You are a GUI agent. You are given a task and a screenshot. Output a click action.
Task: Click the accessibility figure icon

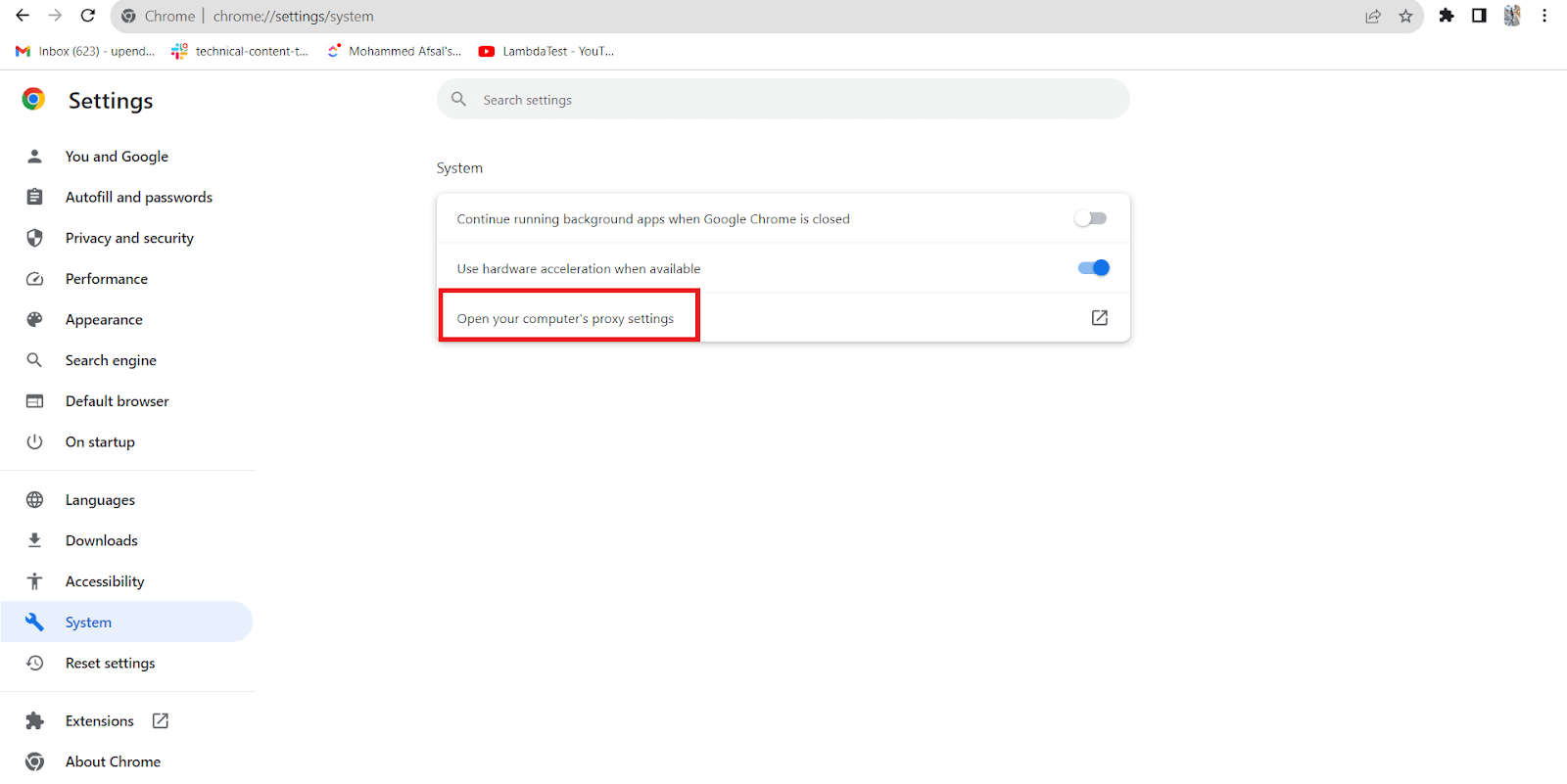tap(34, 581)
